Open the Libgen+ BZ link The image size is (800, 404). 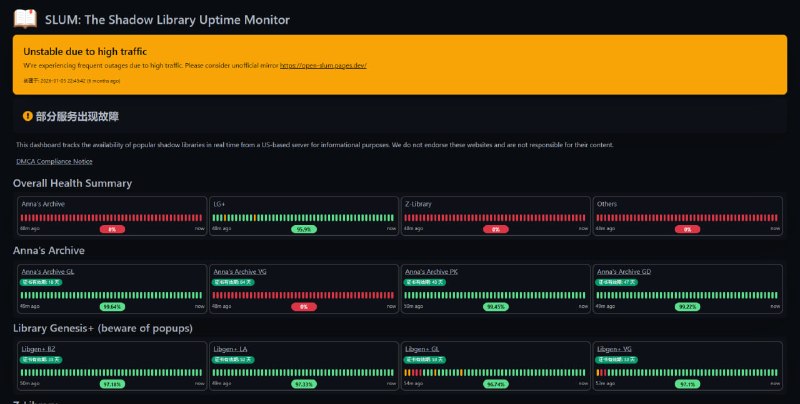38,349
